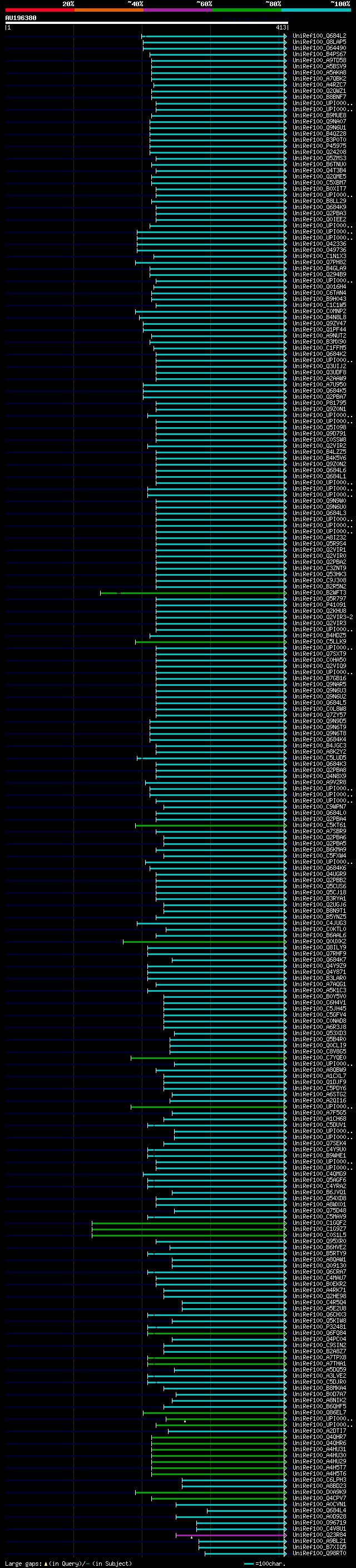The height and width of the screenshot is (1568, 356).
Task: Select hit label UniRef100_Q684K4
Action: [x=319, y=739]
